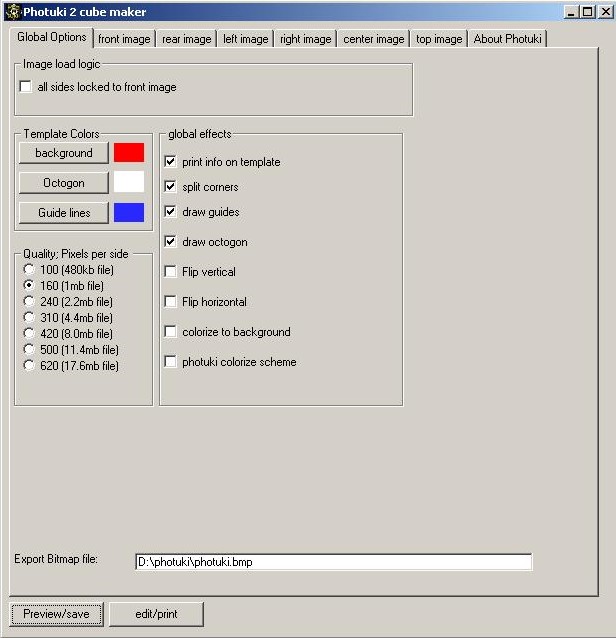Click the Guide lines color button
The height and width of the screenshot is (638, 616).
[64, 213]
